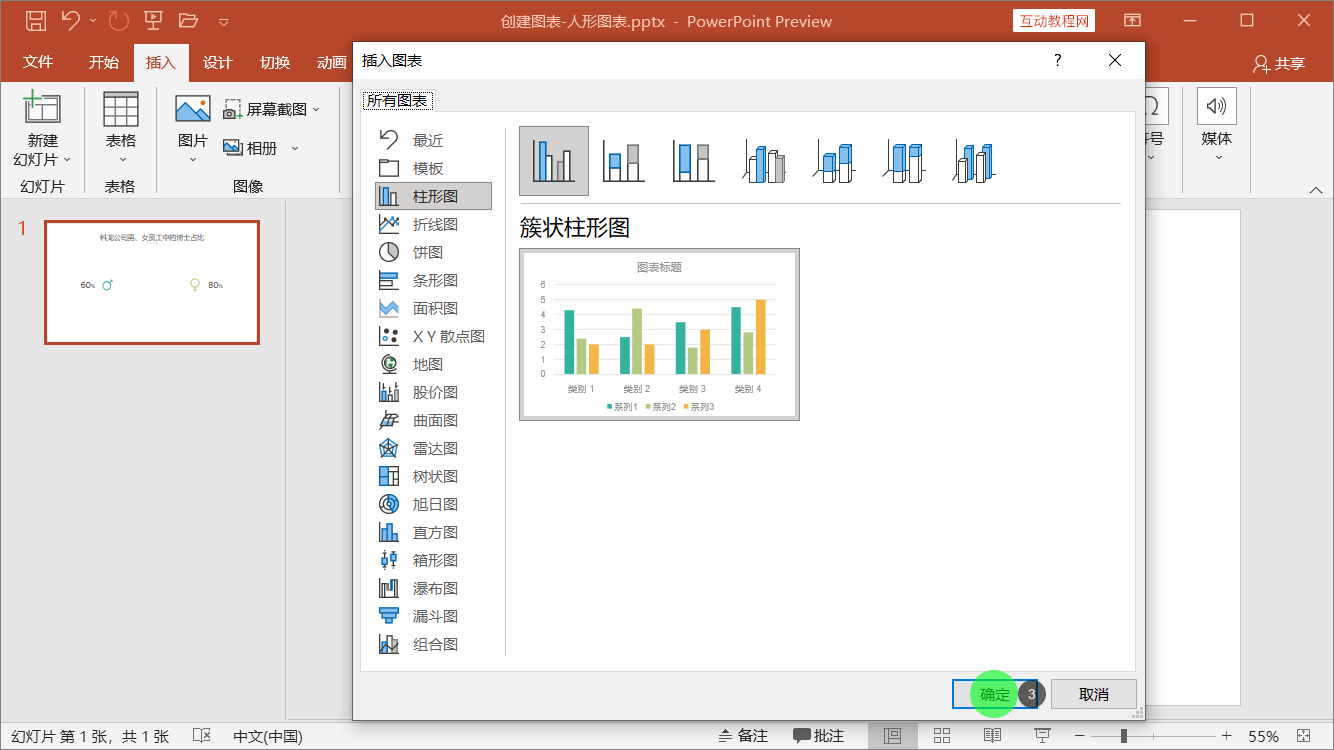1334x750 pixels.
Task: Open the 切换 ribbon tab
Action: click(275, 62)
